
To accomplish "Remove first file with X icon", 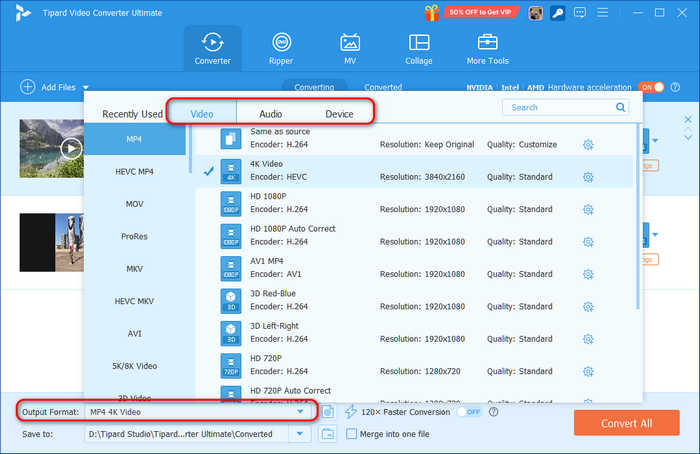I will [688, 119].
